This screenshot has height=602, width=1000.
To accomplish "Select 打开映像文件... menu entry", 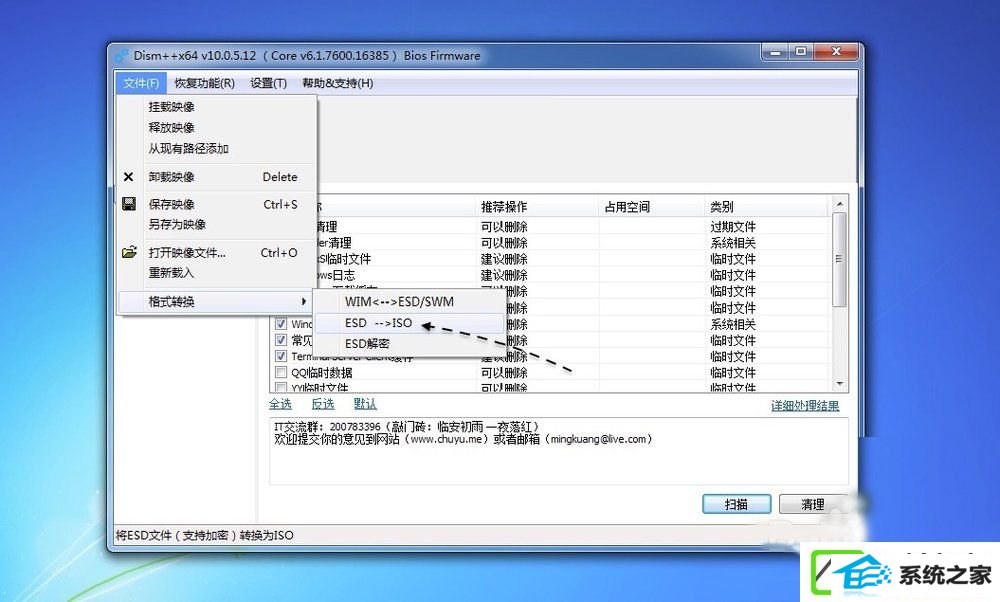I will pyautogui.click(x=217, y=253).
